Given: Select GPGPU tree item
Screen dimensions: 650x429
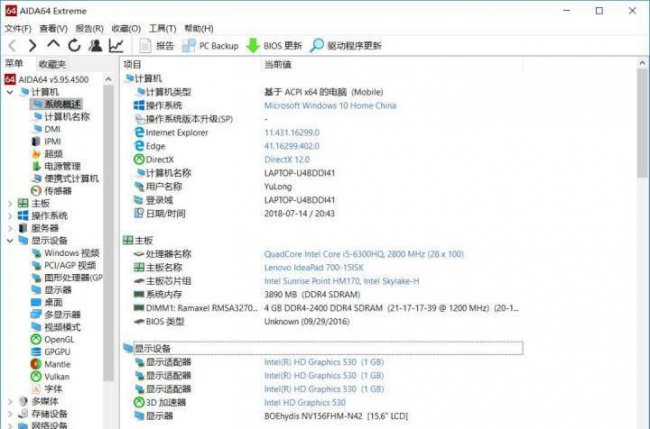Looking at the screenshot, I should click(x=51, y=352).
